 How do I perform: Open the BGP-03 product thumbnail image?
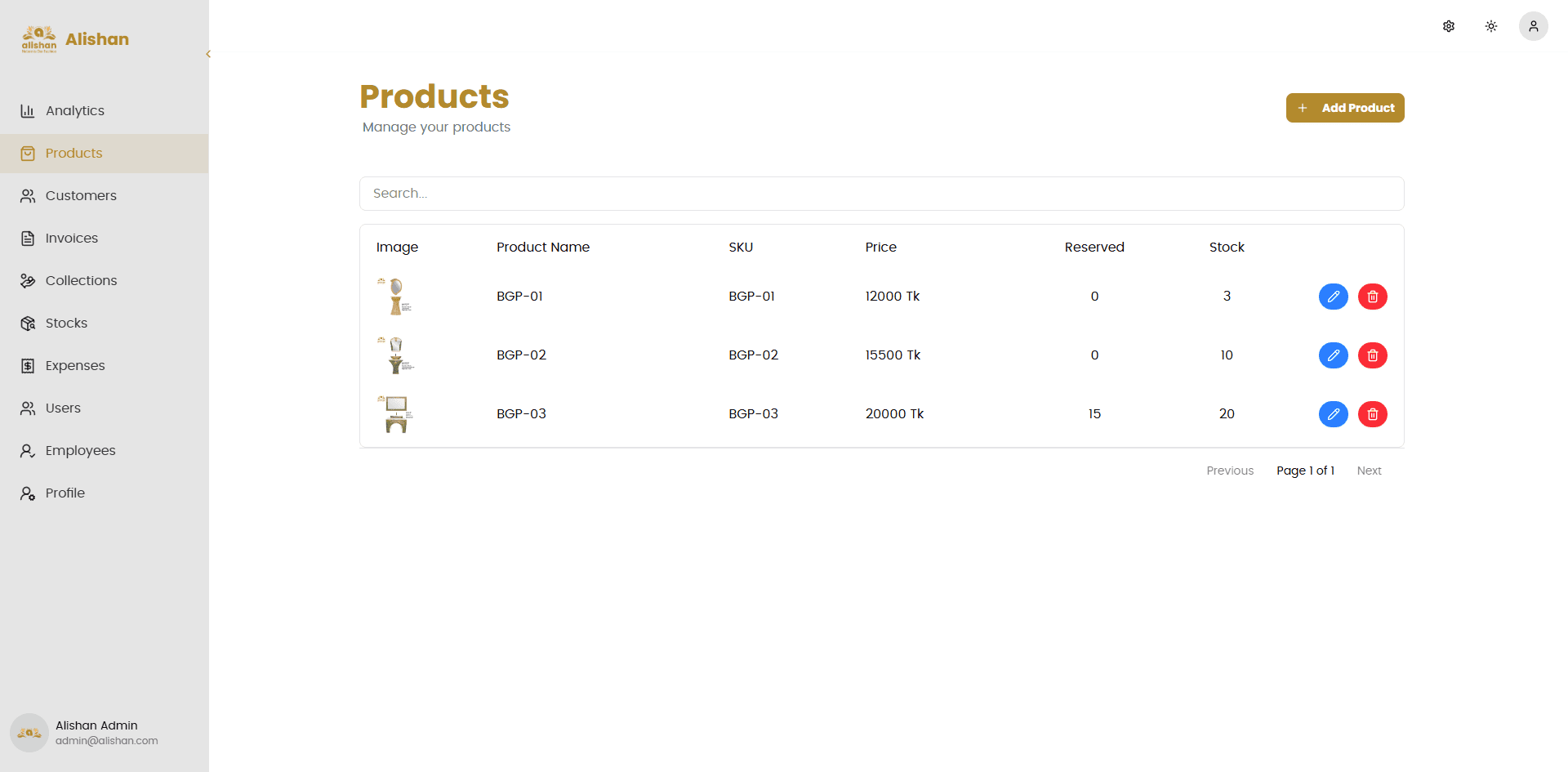coord(396,414)
